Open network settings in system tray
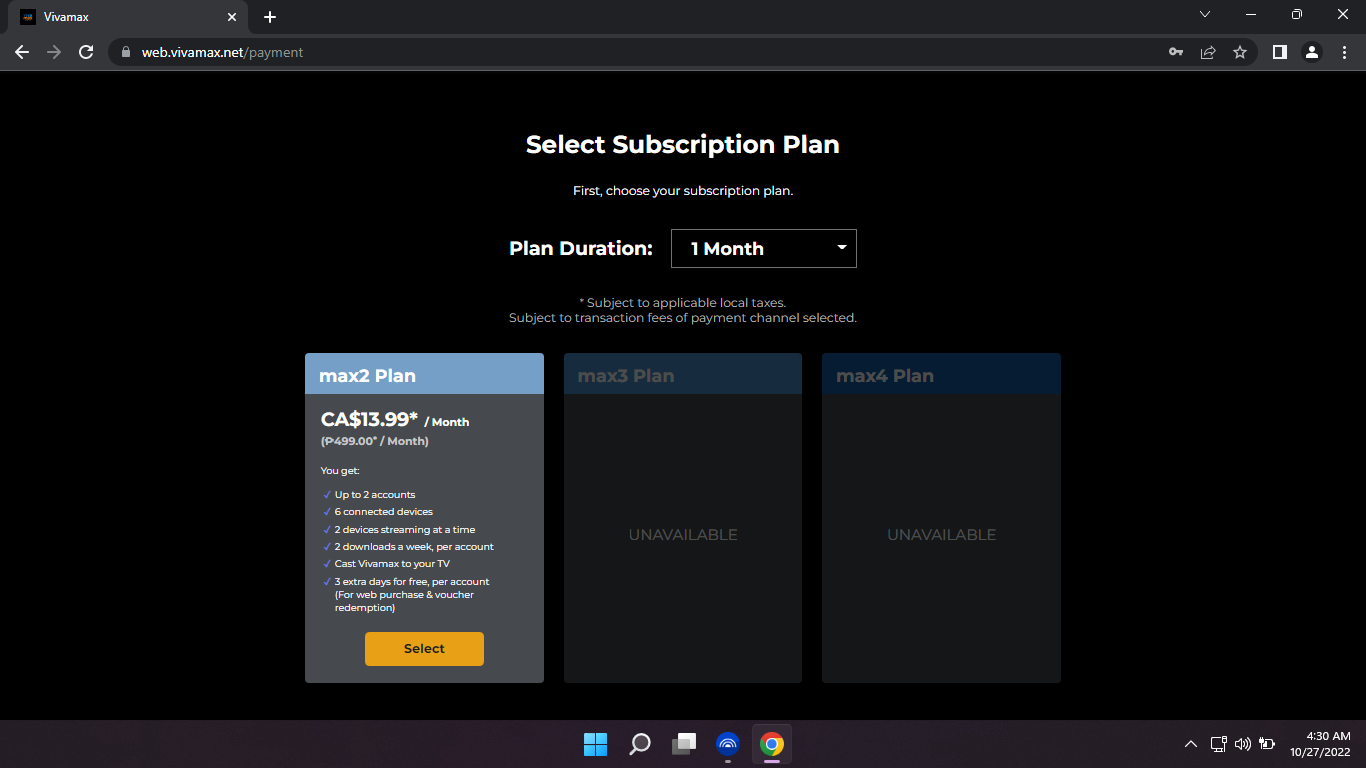This screenshot has width=1366, height=768. (x=1218, y=744)
